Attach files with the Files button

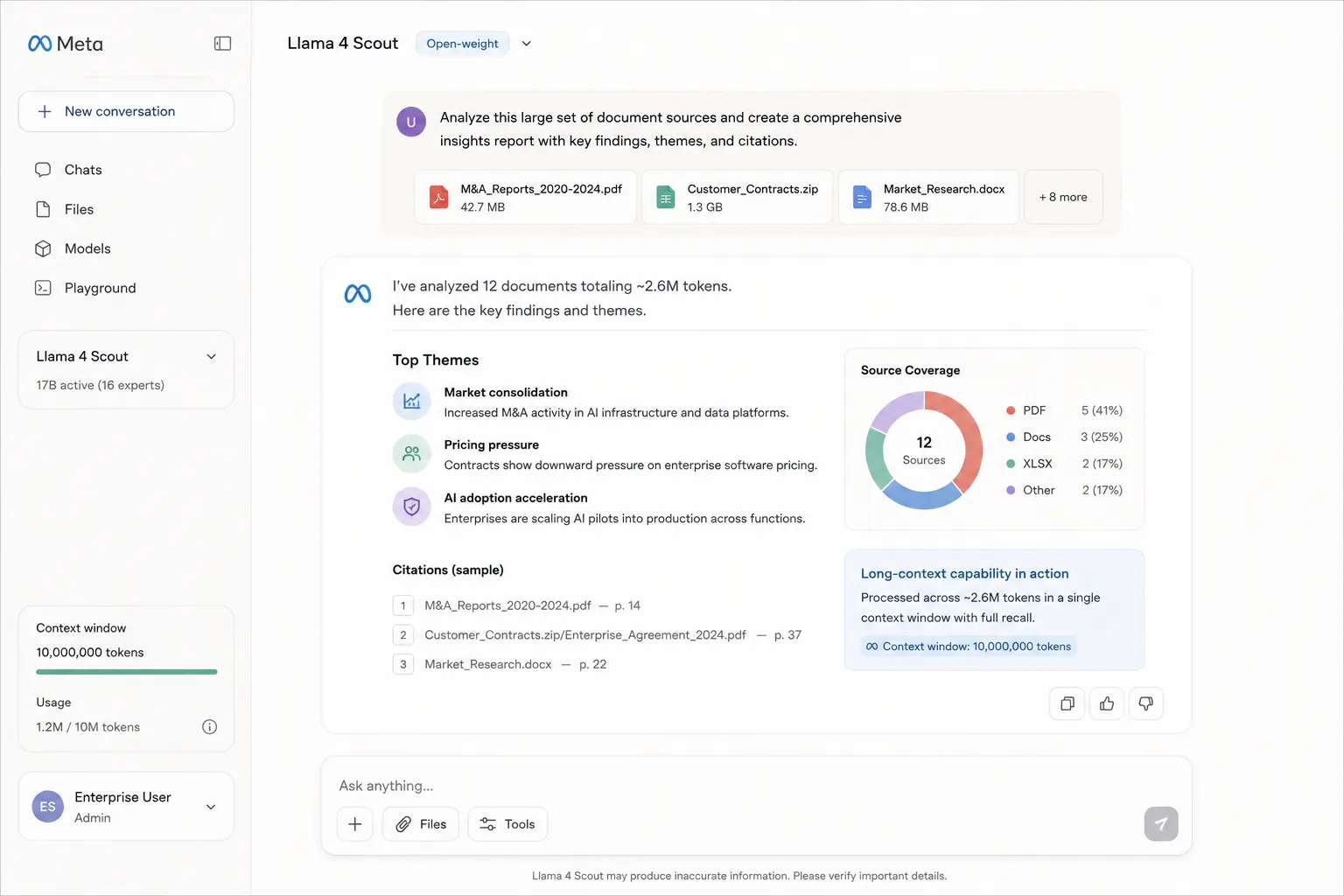pyautogui.click(x=421, y=824)
